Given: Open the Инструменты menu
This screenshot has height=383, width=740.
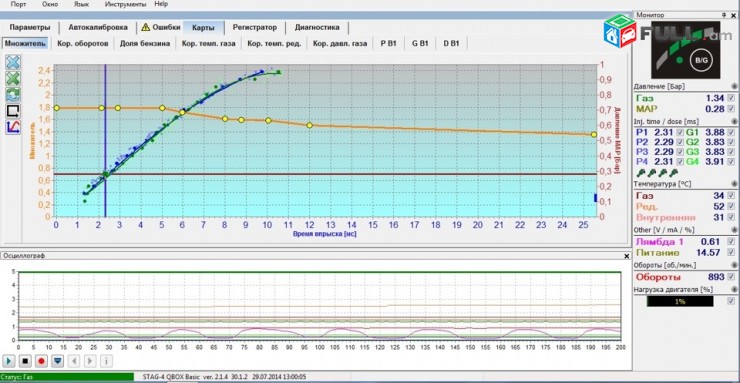Looking at the screenshot, I should tap(126, 4).
